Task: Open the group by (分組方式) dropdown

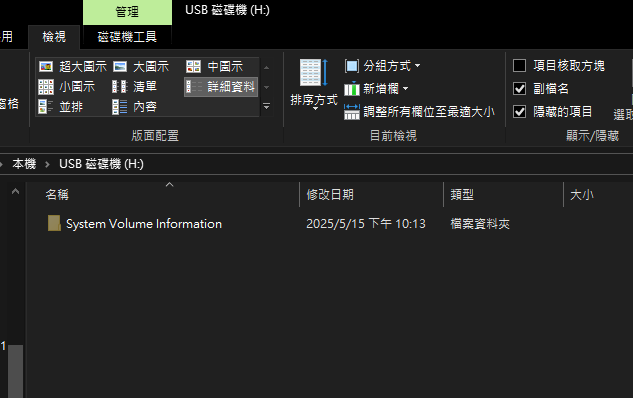Action: coord(382,66)
